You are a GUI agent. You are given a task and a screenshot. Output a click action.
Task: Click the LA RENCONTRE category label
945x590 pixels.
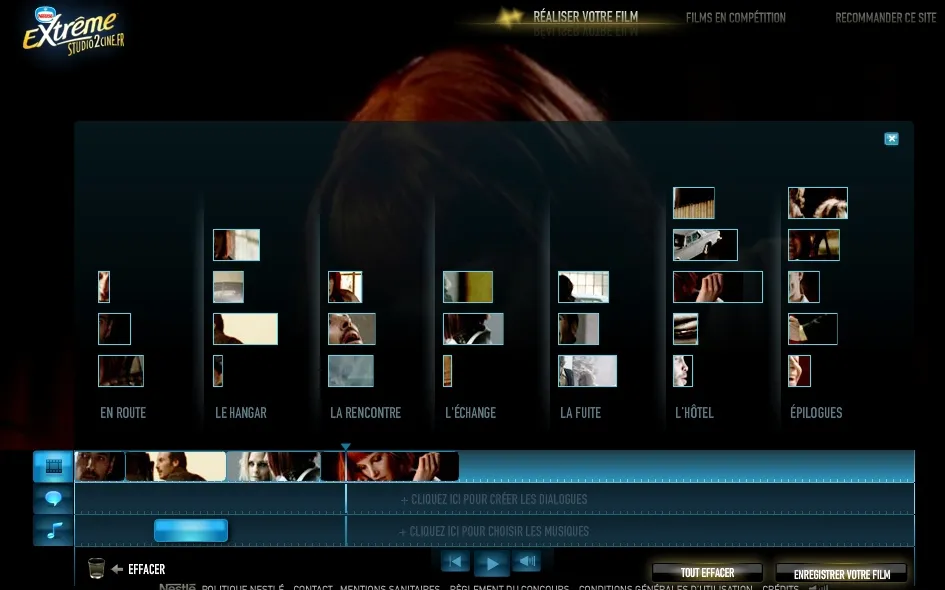click(x=365, y=413)
